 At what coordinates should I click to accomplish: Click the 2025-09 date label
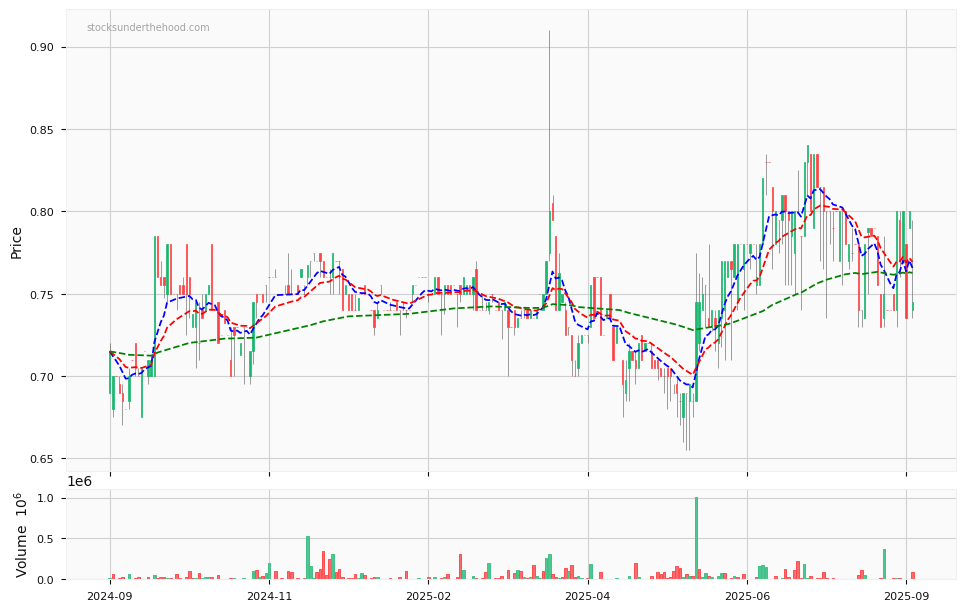pos(906,596)
